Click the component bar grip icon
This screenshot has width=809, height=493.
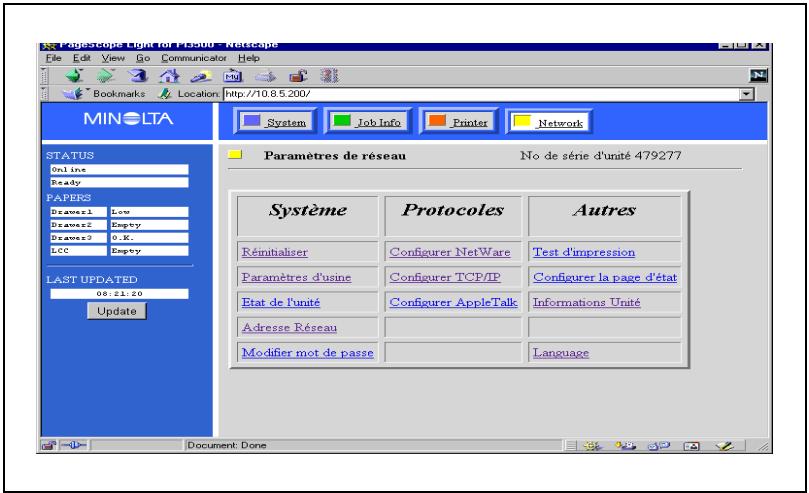[571, 446]
